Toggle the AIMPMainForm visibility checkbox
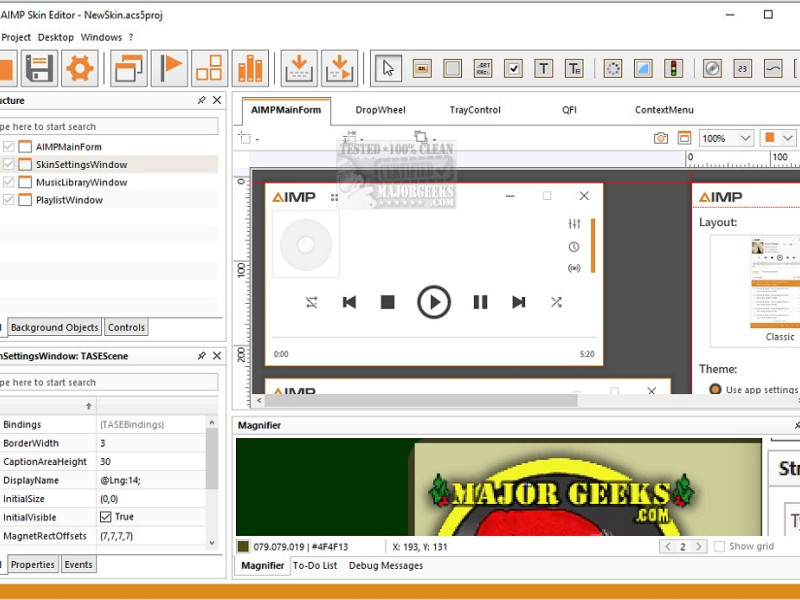 8,147
